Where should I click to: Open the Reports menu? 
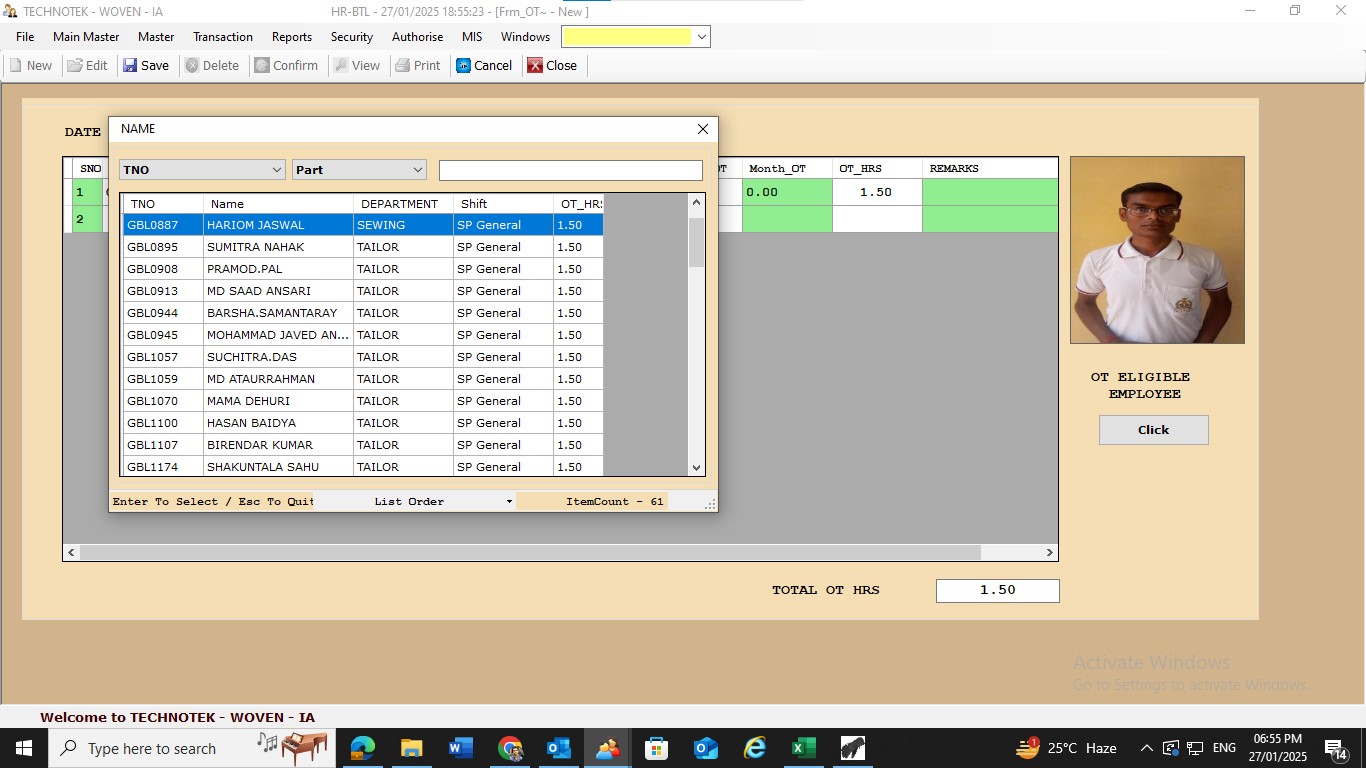tap(291, 37)
